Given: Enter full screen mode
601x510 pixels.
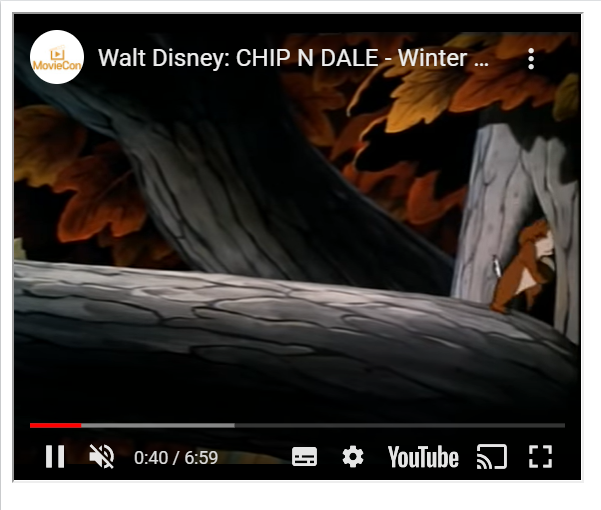Looking at the screenshot, I should click(540, 457).
